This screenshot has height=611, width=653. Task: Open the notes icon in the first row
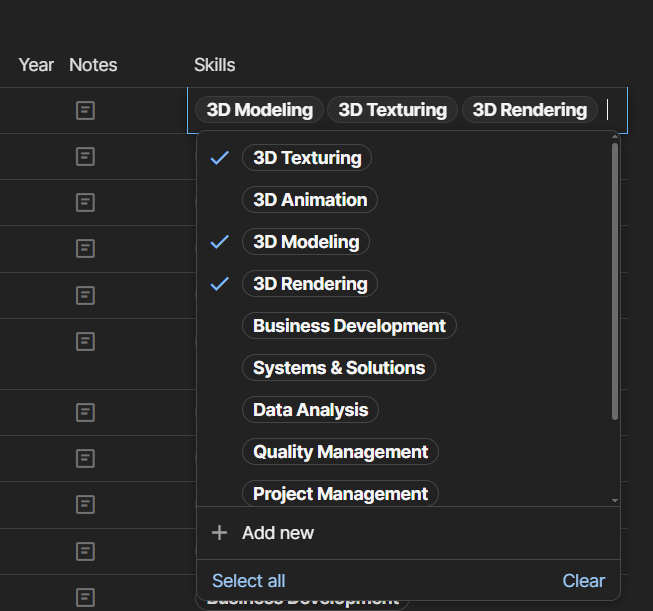click(x=86, y=110)
